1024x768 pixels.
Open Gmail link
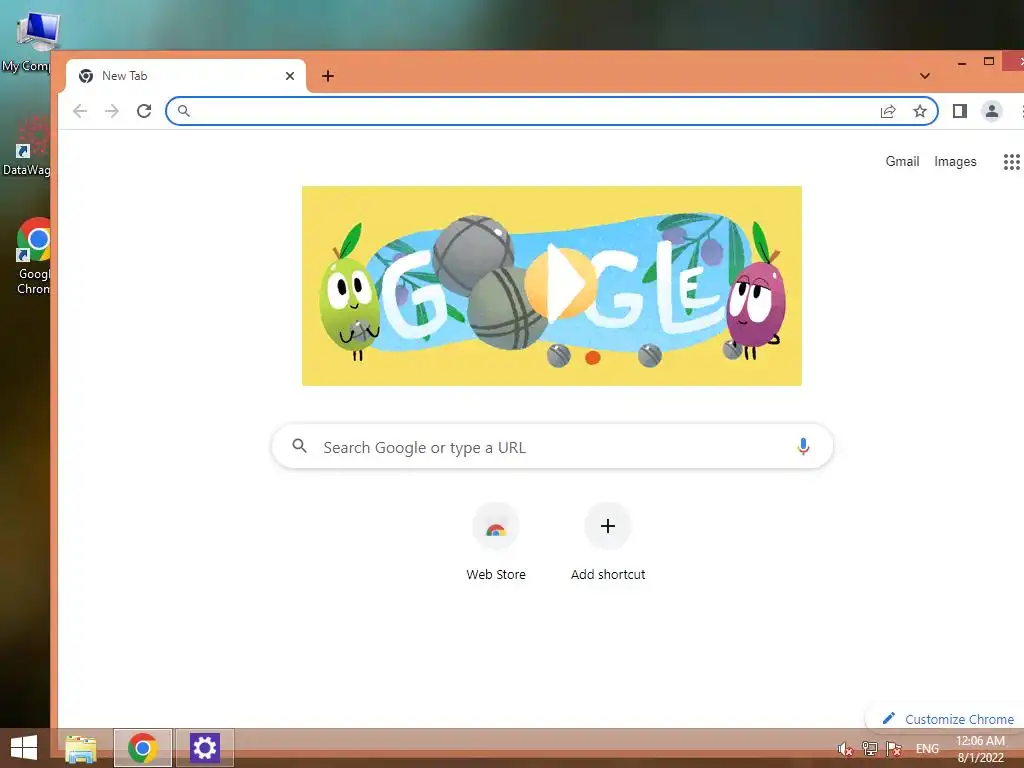(902, 161)
